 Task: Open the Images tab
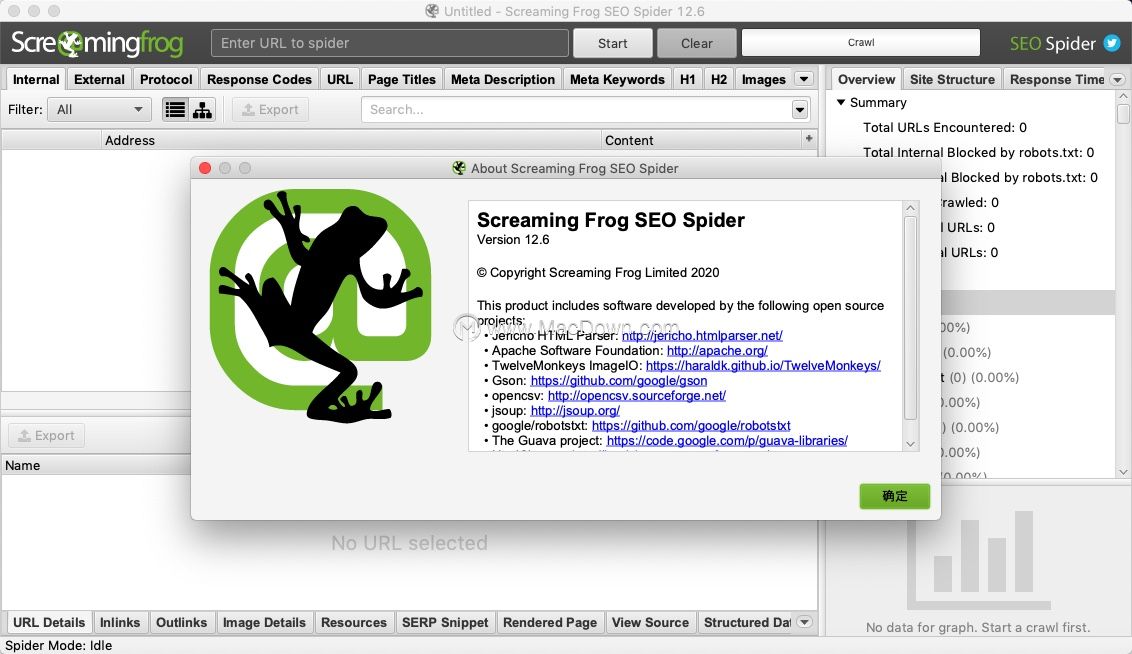click(764, 79)
